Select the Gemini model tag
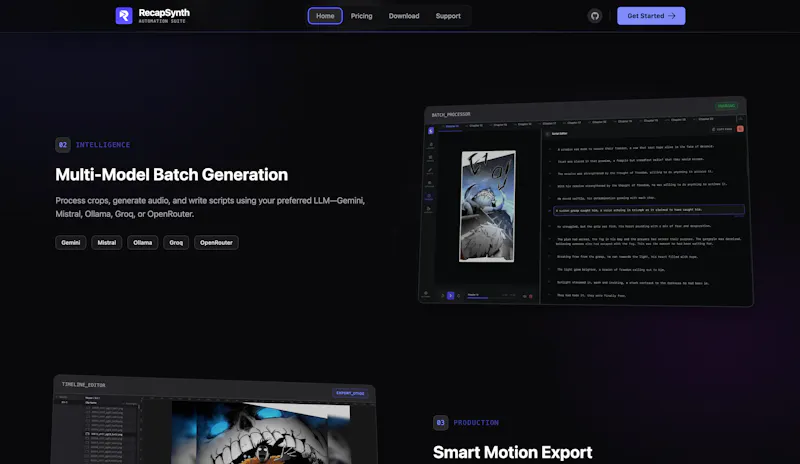Screen dimensions: 800x464 (x=70, y=242)
